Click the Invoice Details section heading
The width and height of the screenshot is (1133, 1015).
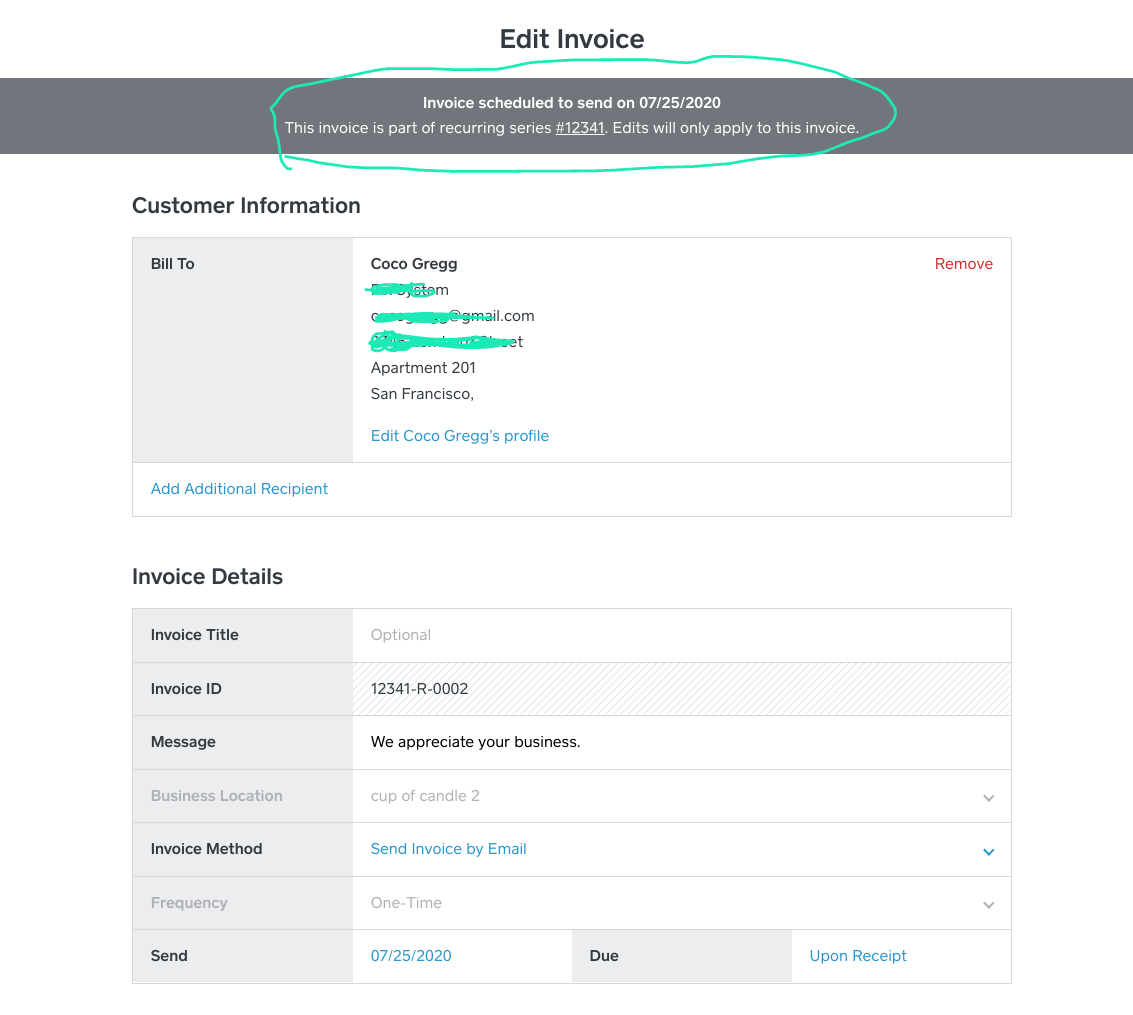point(207,577)
